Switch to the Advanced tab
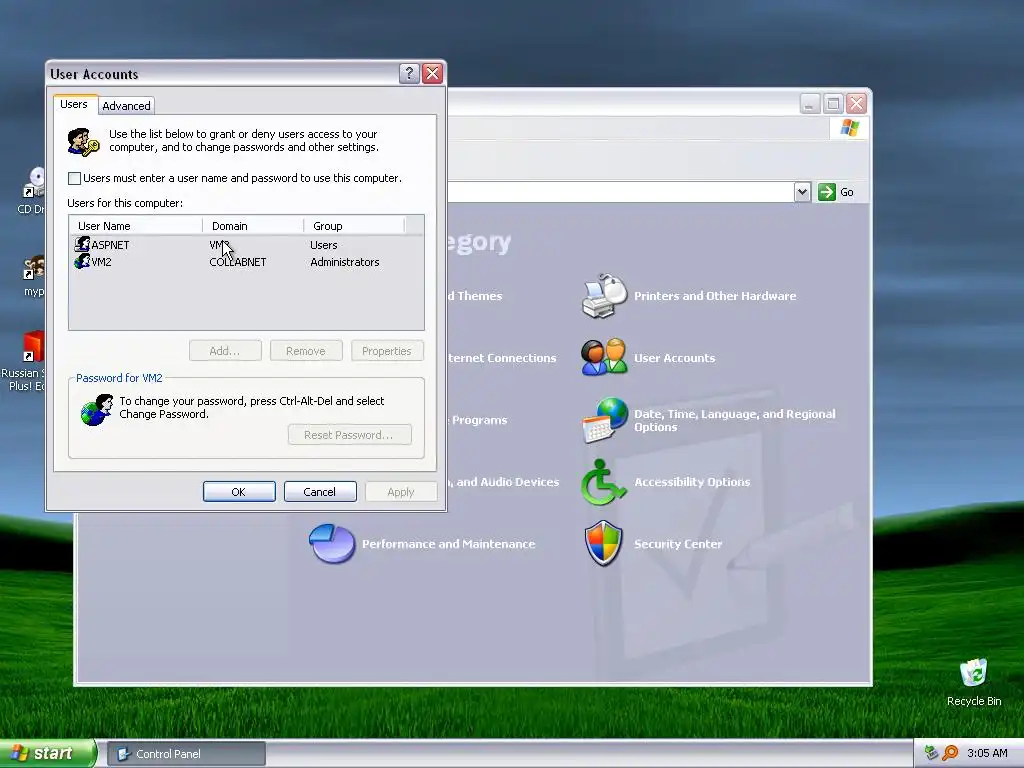 (x=126, y=106)
